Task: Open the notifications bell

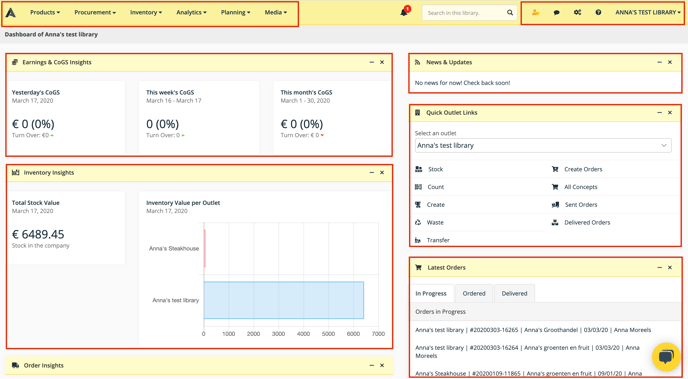Action: point(404,12)
